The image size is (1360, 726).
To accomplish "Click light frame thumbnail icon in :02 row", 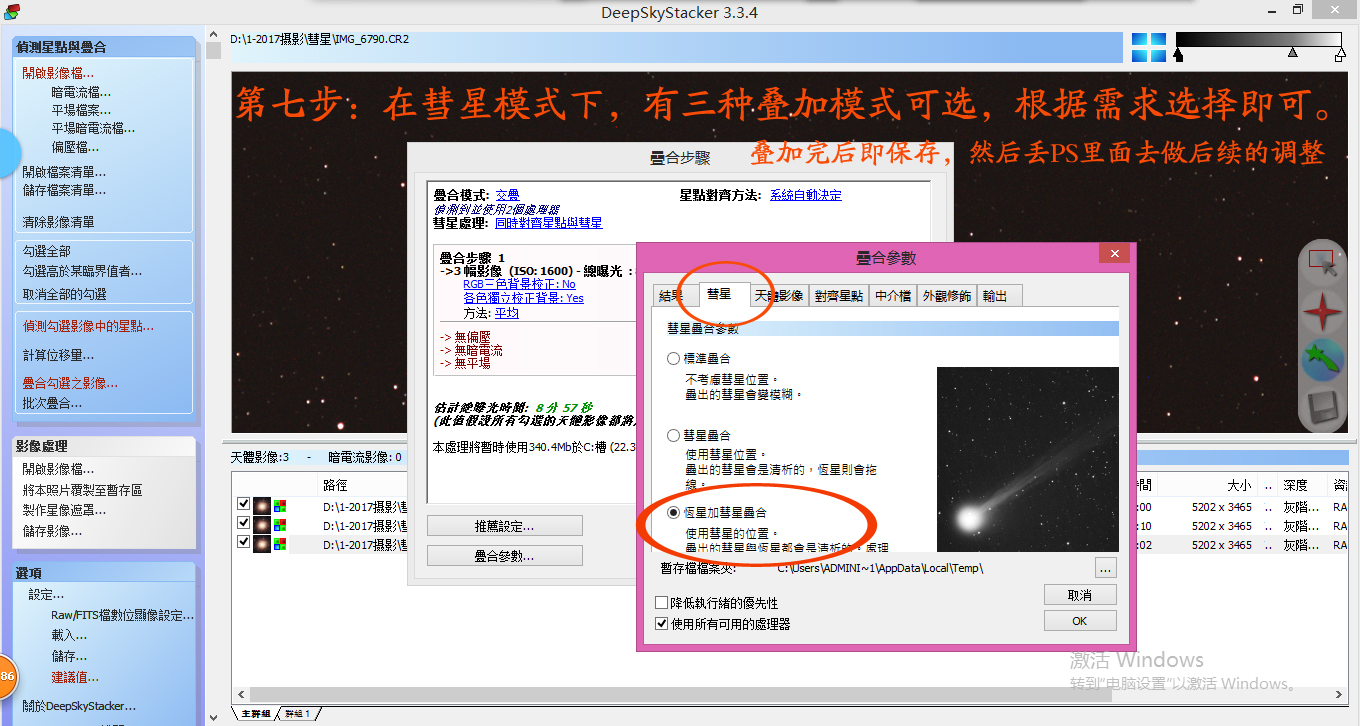I will click(x=262, y=544).
